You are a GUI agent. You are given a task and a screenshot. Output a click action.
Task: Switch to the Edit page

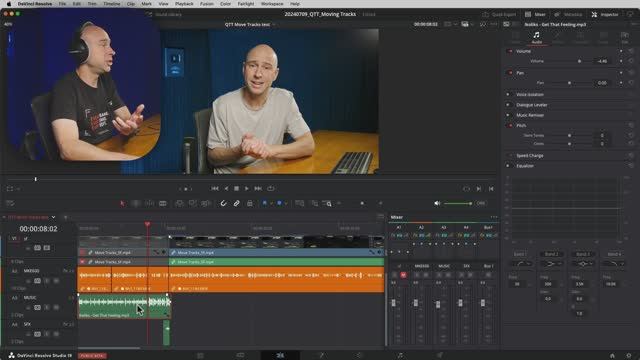pyautogui.click(x=280, y=356)
